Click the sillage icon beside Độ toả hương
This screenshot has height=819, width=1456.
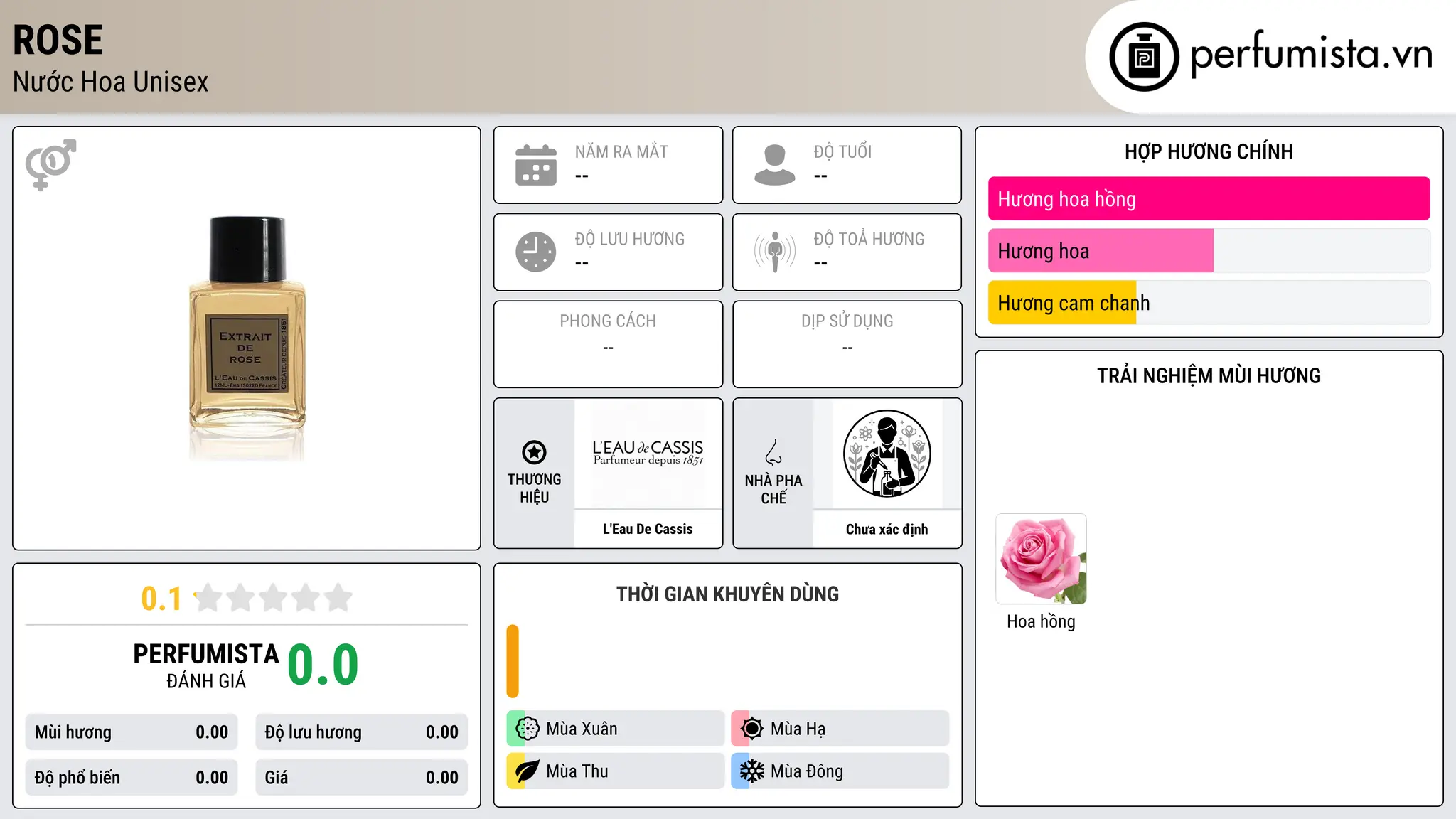pyautogui.click(x=775, y=252)
